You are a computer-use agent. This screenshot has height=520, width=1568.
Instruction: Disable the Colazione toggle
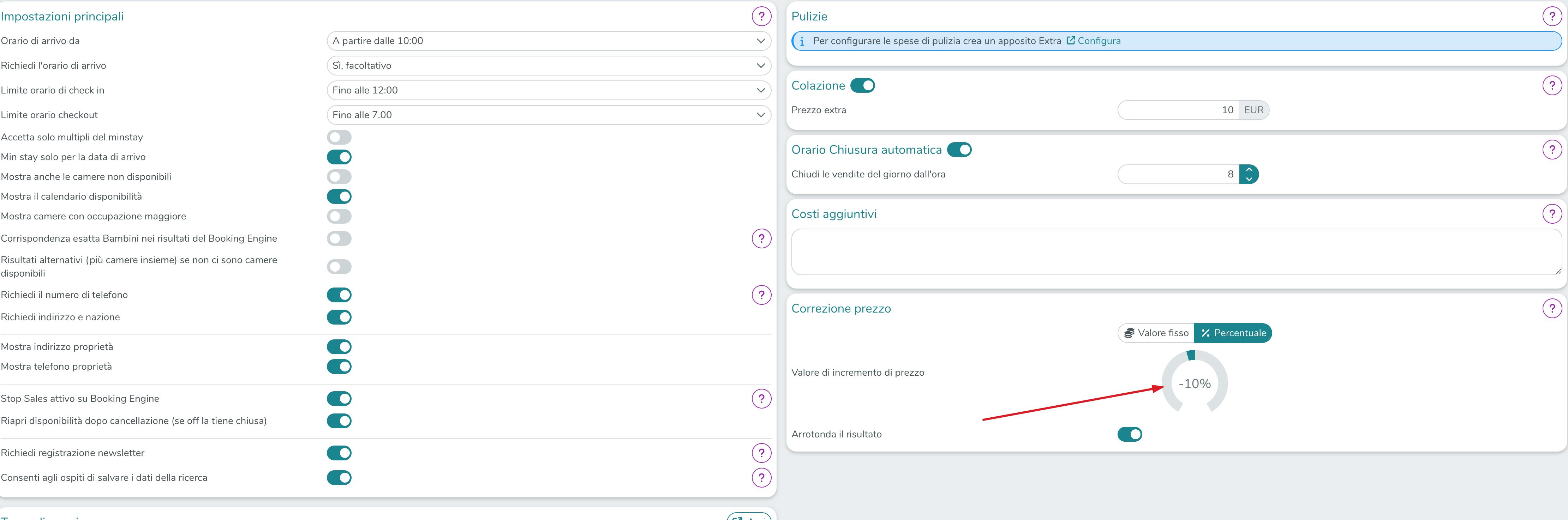pos(862,86)
